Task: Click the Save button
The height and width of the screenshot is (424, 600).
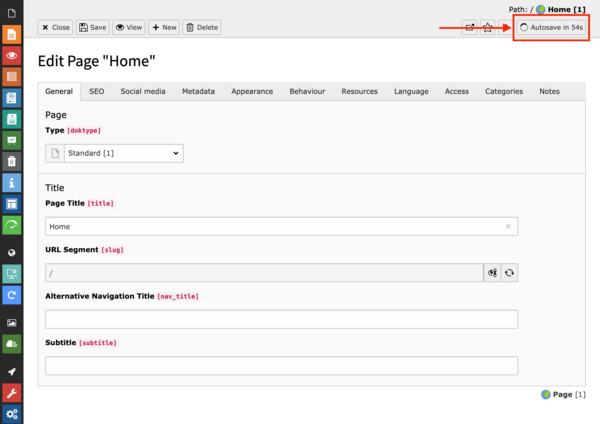Action: click(x=93, y=28)
